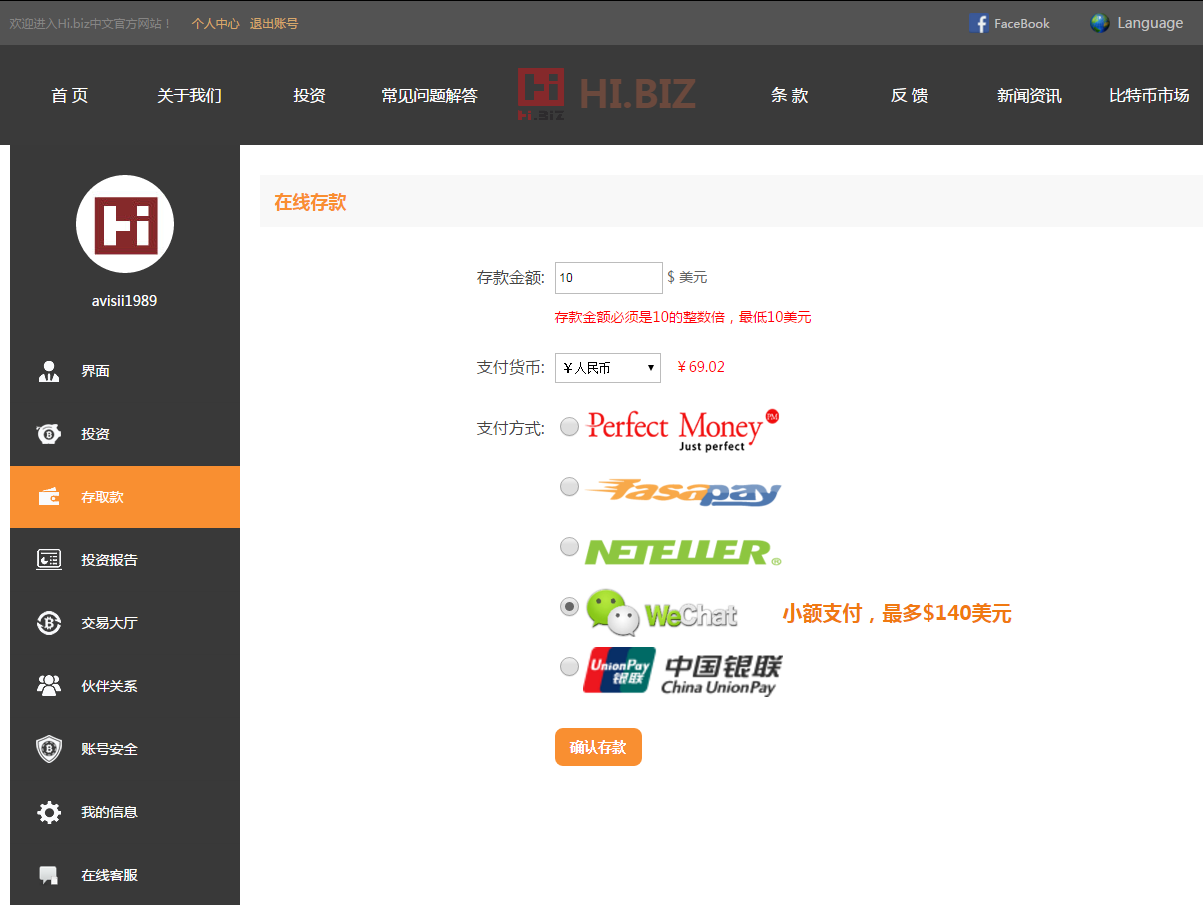Screen dimensions: 1203x905
Task: Click the 小额支付，最多$140美元 note
Action: pyautogui.click(x=897, y=613)
